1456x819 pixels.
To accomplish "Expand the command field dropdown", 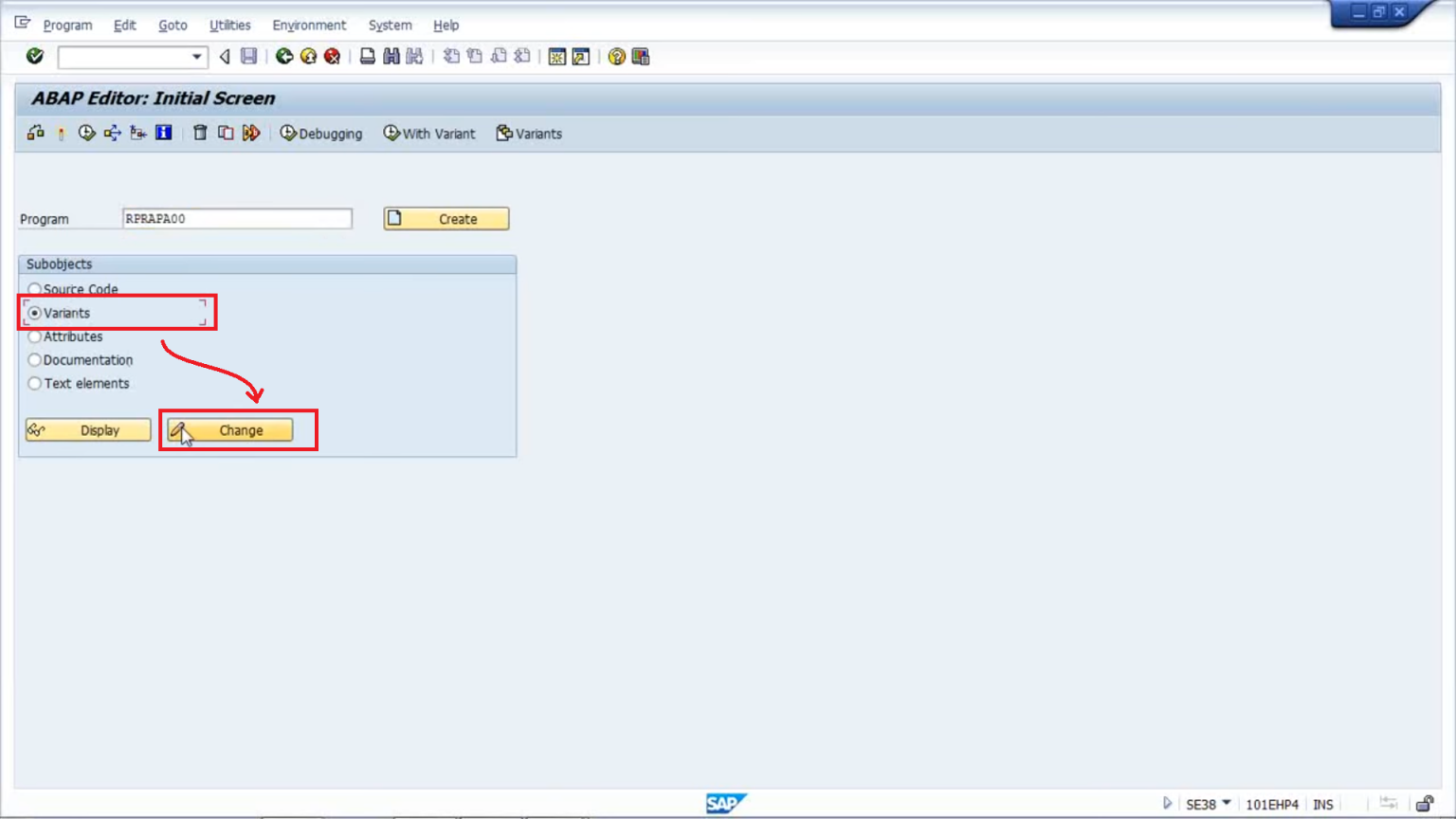I will click(x=196, y=57).
